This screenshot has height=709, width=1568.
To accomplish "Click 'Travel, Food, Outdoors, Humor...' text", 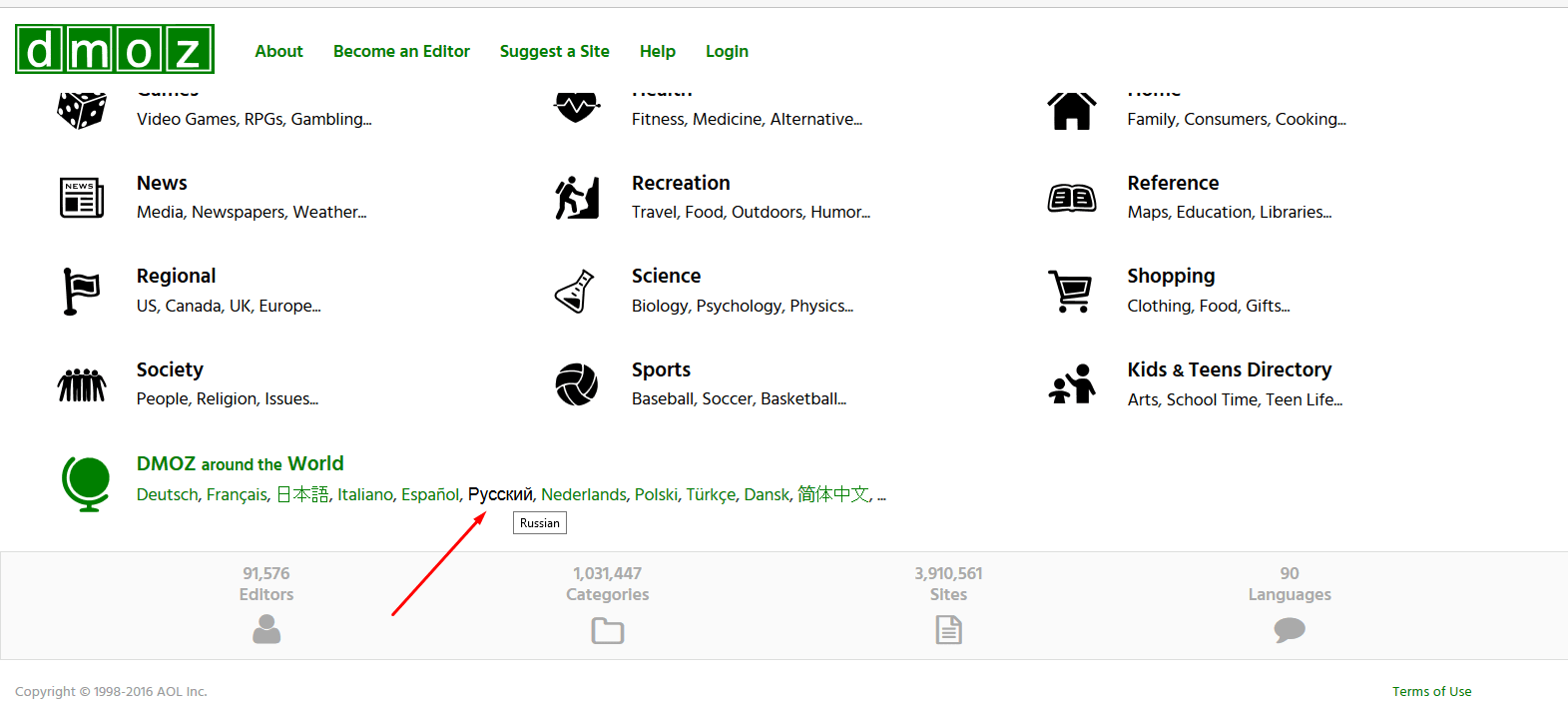I will pos(752,212).
